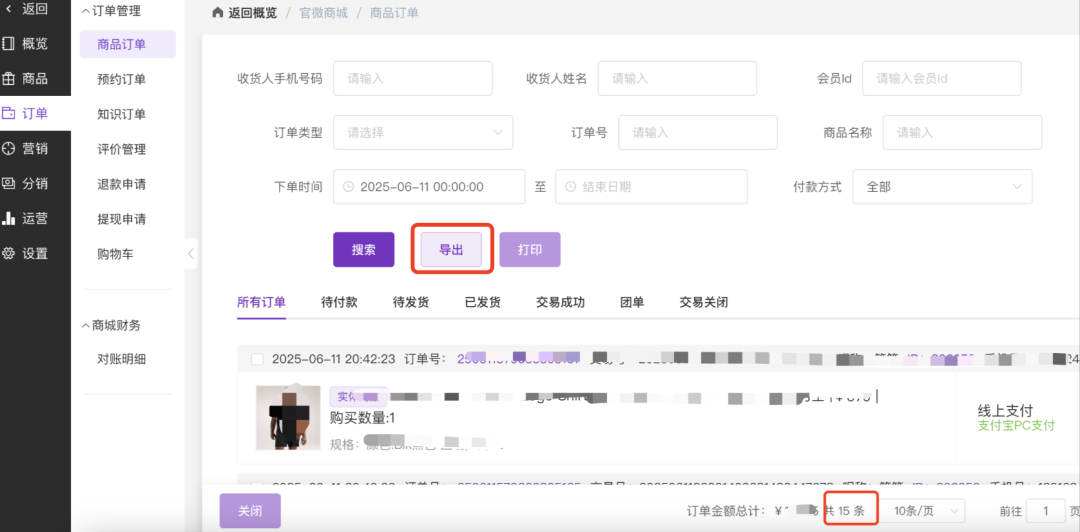The height and width of the screenshot is (532, 1080).
Task: Open 设置 settings gear icon
Action: 9,253
